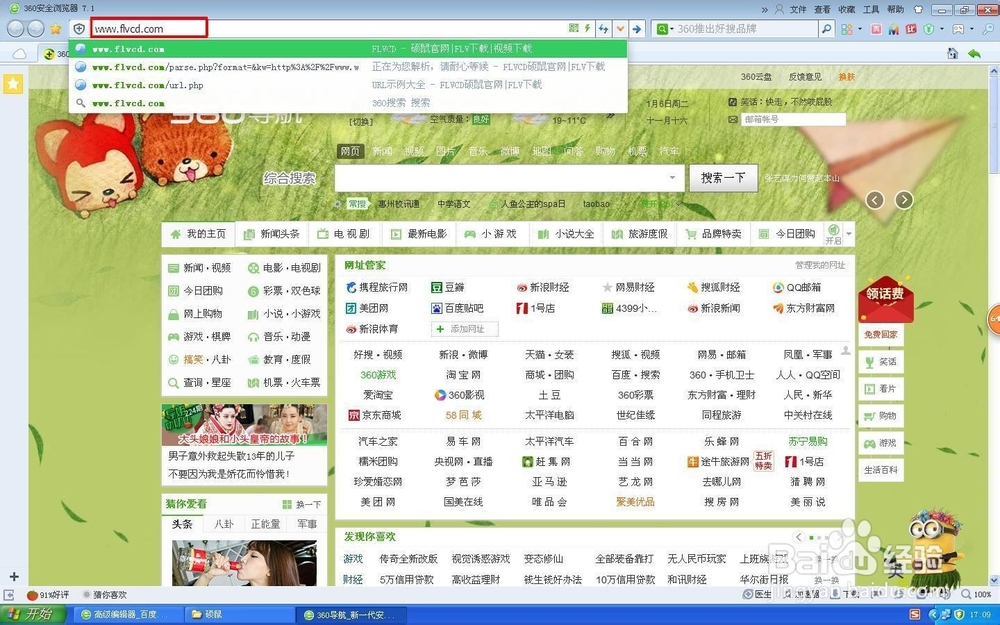1000x625 pixels.
Task: Click the user account avatar icon in title bar
Action: pyautogui.click(x=779, y=9)
